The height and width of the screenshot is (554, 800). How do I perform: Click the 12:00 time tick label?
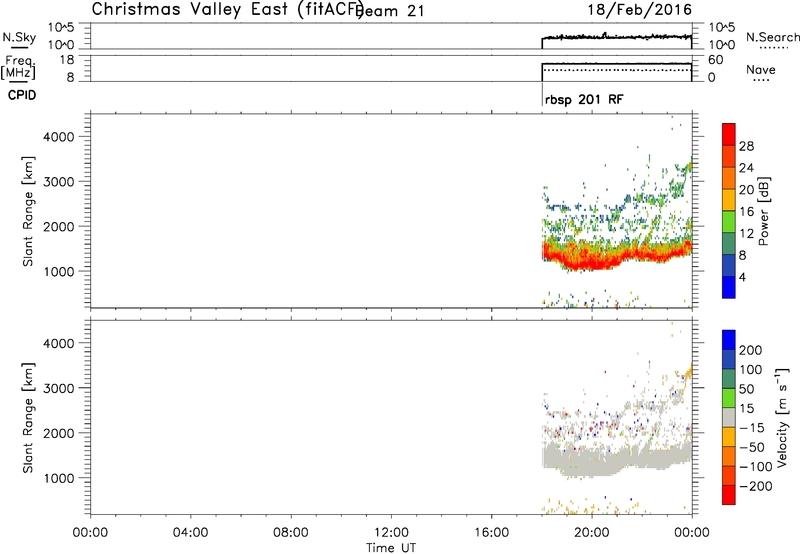coord(391,533)
